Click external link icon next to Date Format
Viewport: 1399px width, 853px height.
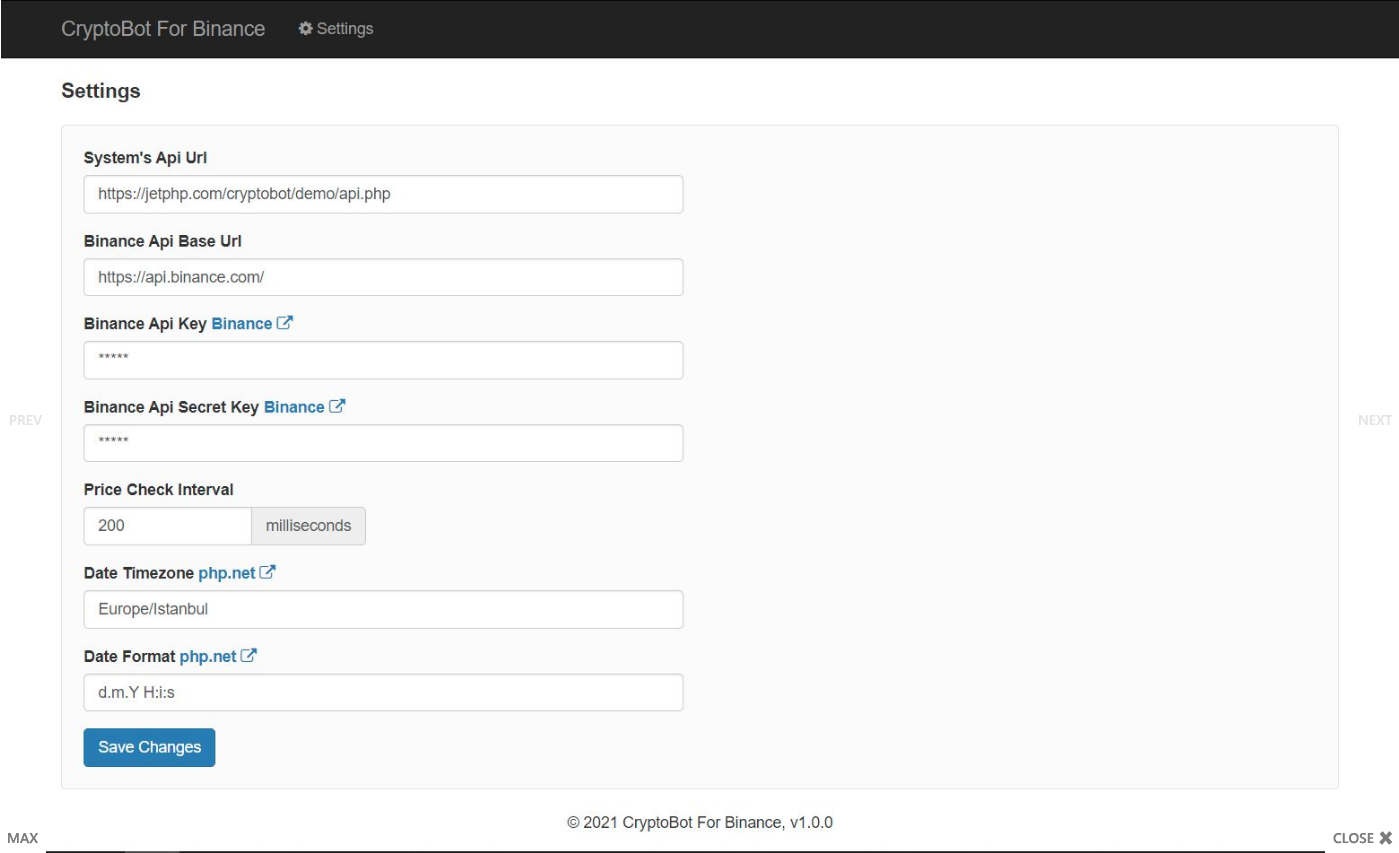click(249, 656)
